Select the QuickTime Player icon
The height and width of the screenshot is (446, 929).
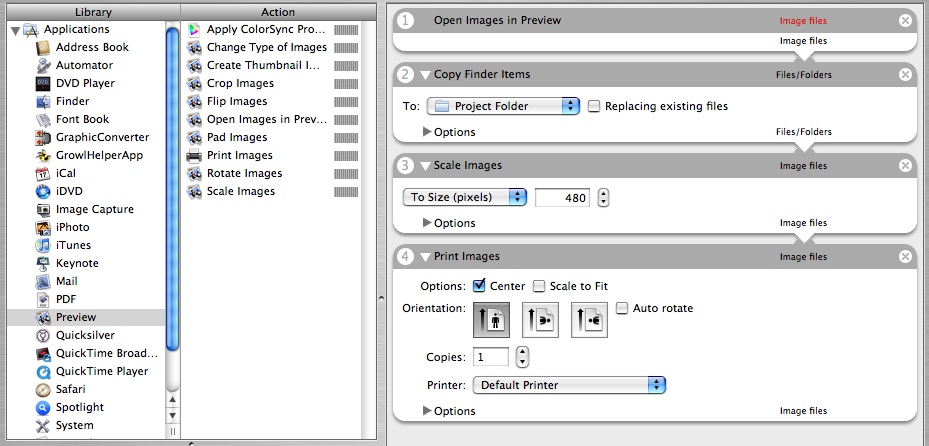43,371
